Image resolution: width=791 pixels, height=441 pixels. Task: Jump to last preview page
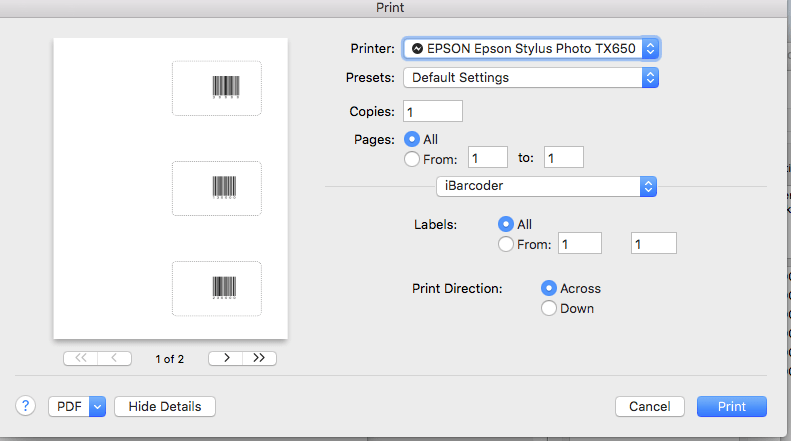click(259, 358)
